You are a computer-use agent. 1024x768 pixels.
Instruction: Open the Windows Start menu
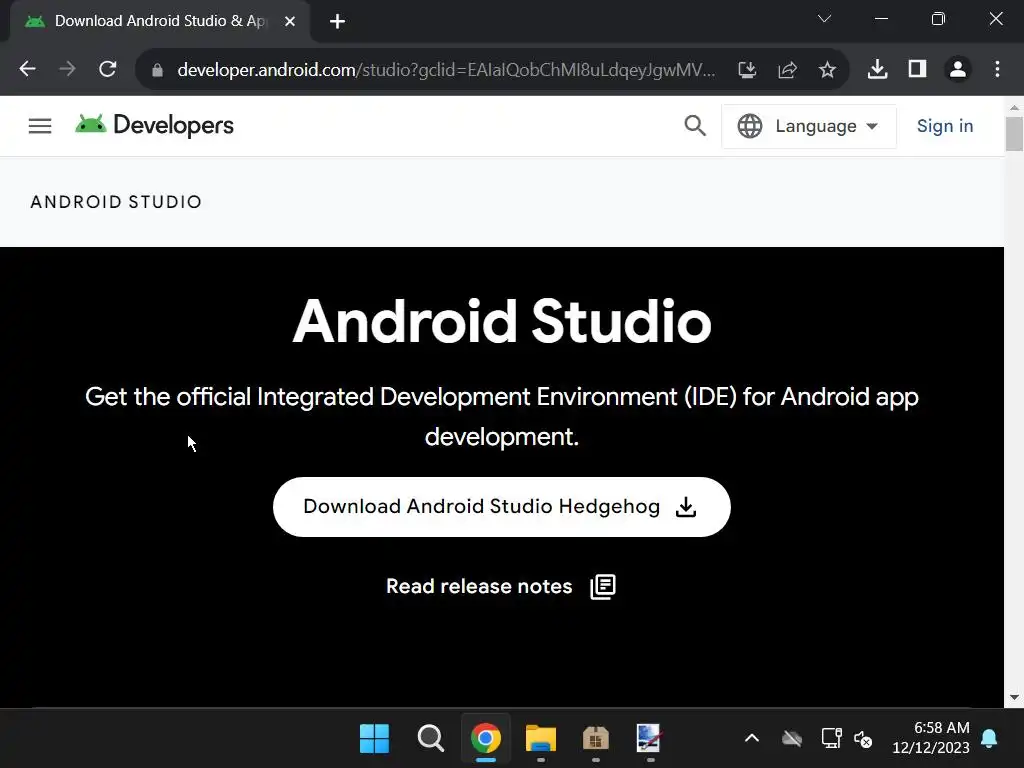pos(374,739)
